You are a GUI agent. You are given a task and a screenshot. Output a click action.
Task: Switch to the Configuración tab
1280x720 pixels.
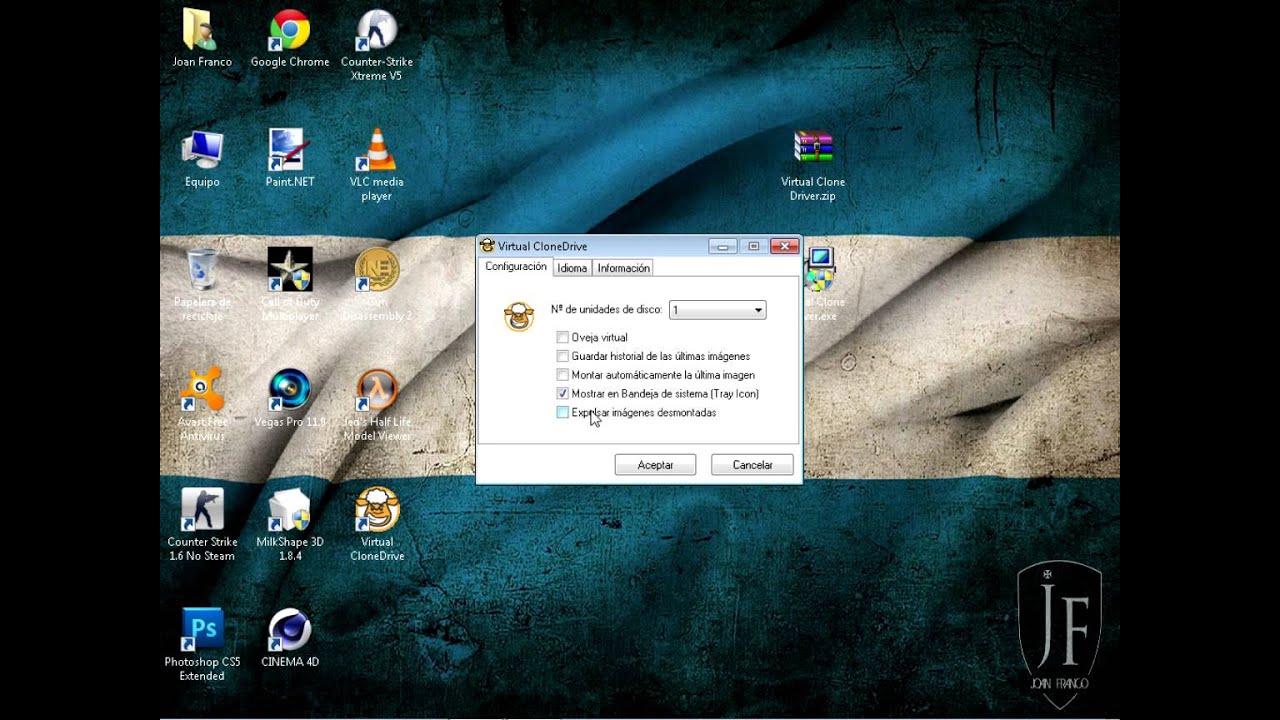tap(516, 267)
